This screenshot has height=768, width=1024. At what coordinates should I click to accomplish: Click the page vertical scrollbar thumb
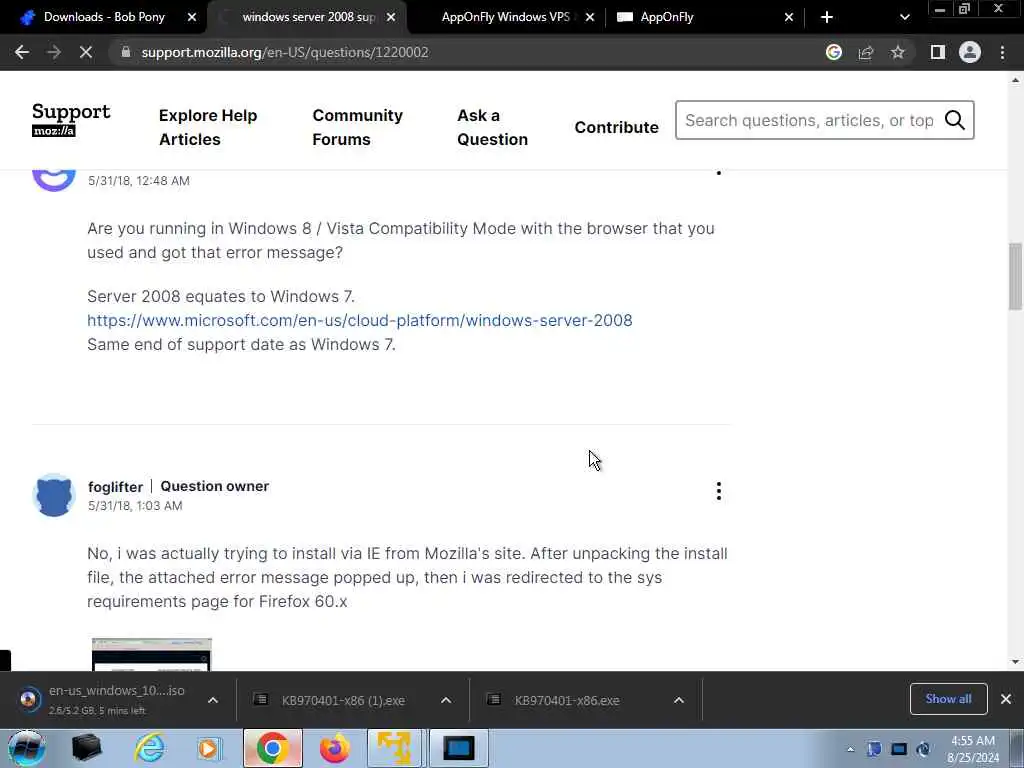click(1015, 276)
